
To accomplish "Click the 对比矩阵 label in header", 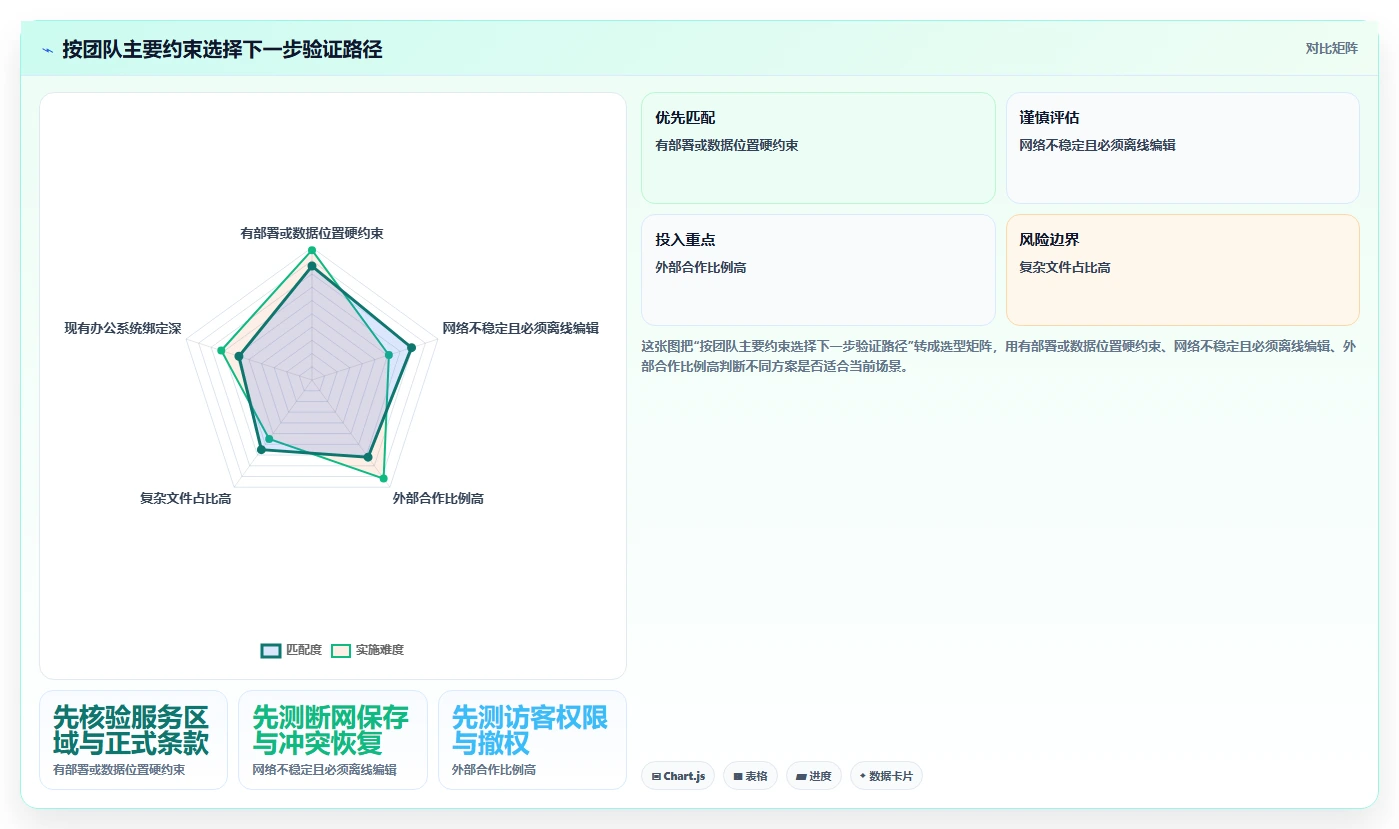I will tap(1331, 48).
